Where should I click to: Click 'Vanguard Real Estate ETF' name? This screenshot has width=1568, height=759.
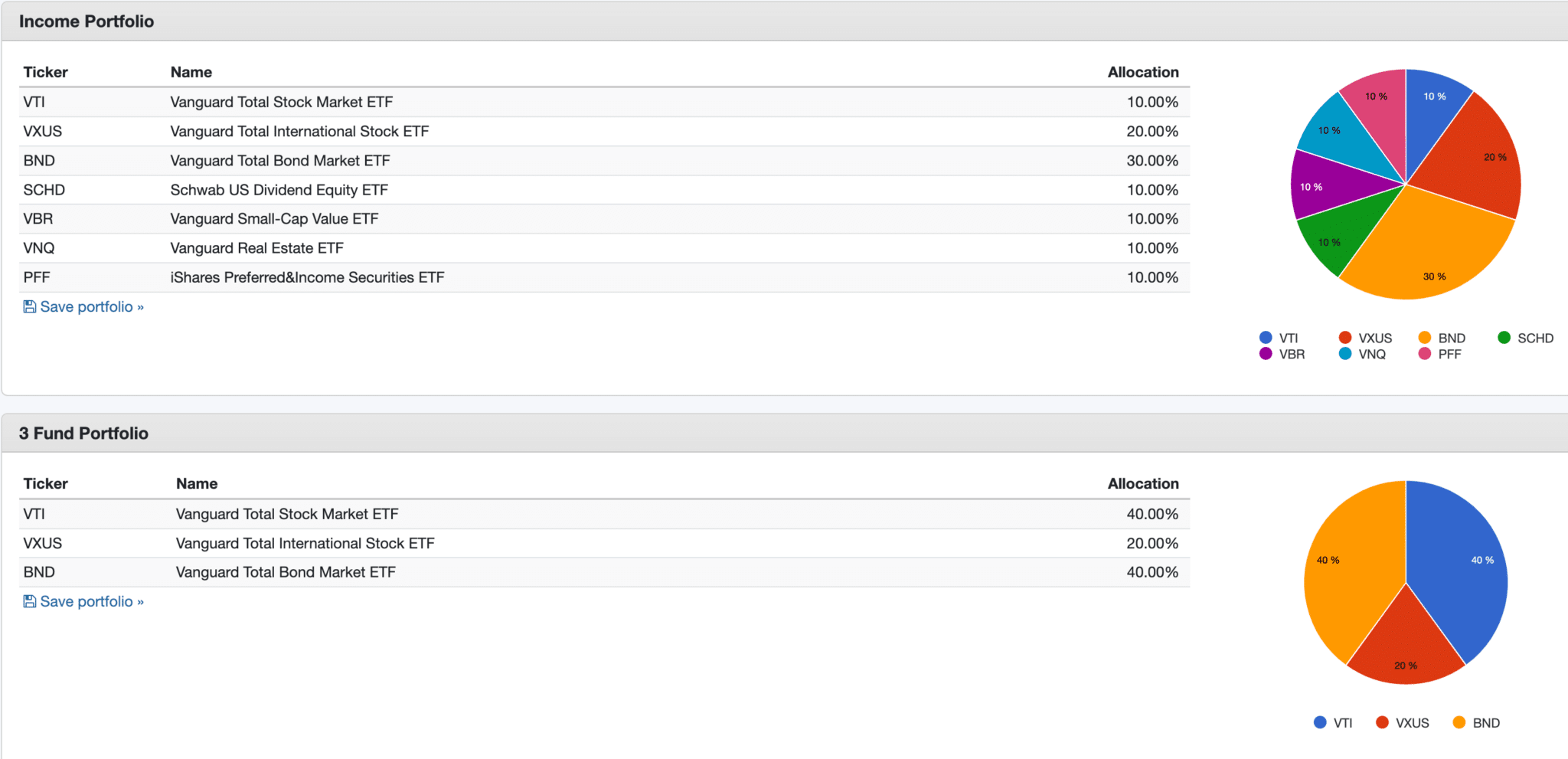coord(257,248)
